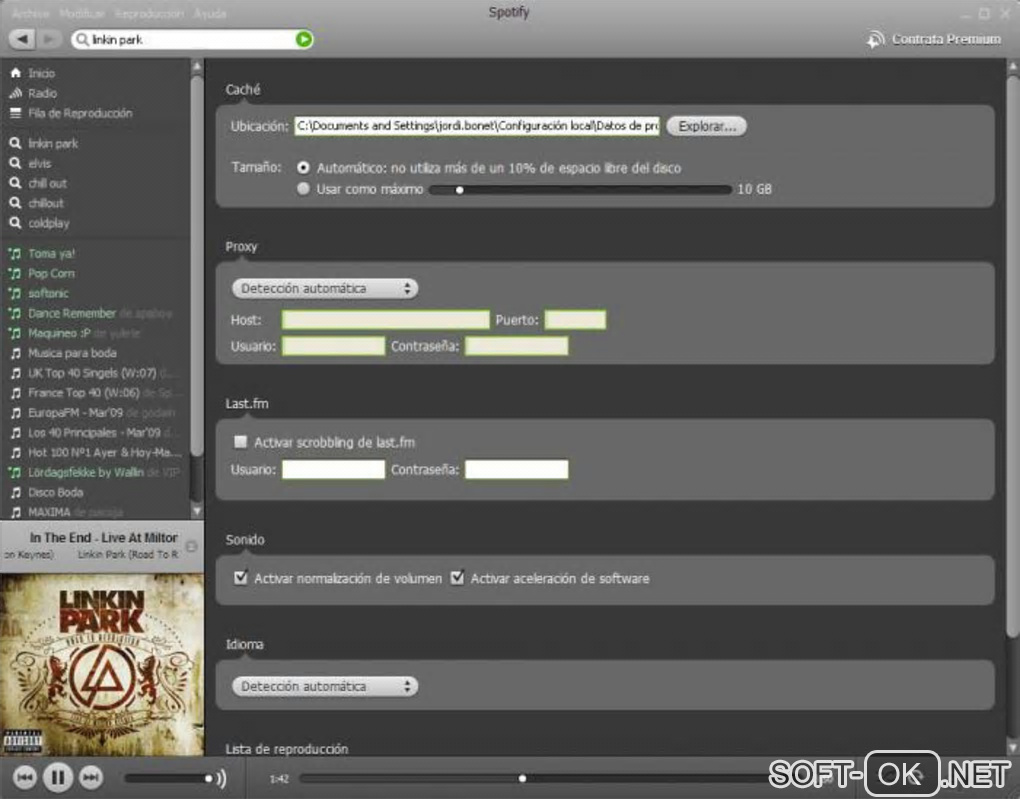Image resolution: width=1020 pixels, height=799 pixels.
Task: Click the cache Ubicación path field
Action: (x=477, y=126)
